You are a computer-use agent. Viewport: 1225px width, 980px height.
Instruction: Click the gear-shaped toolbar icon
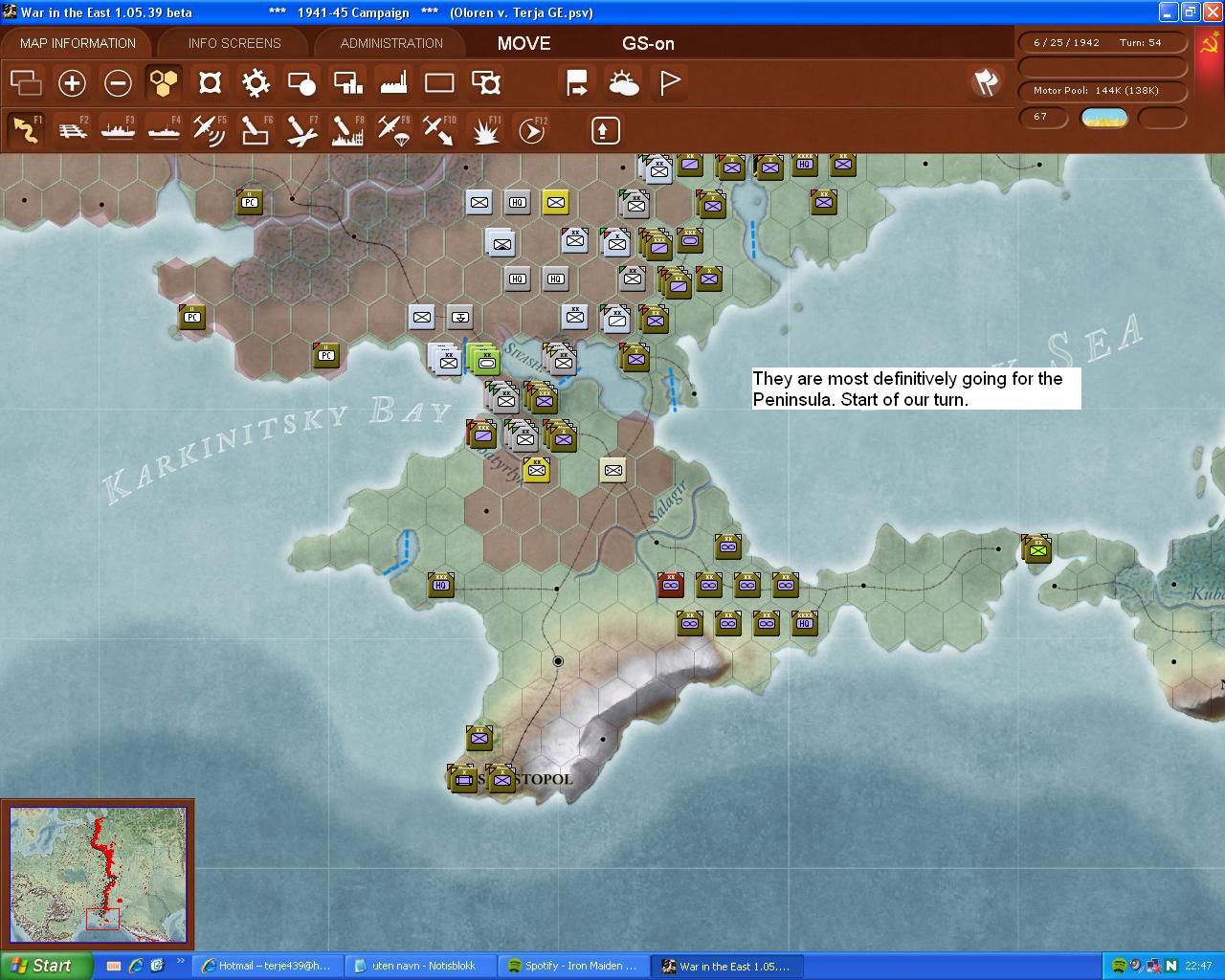(x=256, y=83)
